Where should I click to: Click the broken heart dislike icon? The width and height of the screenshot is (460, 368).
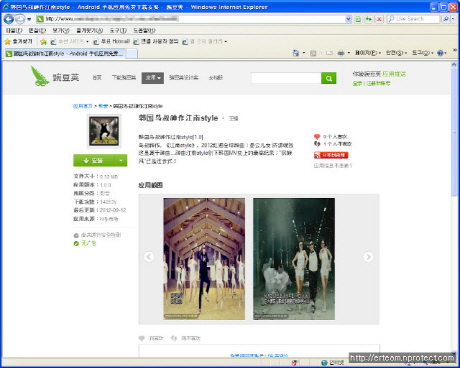[x=317, y=144]
